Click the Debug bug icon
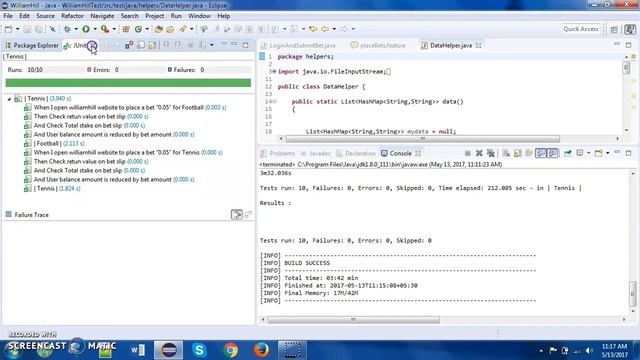This screenshot has height=360, width=640. 67,29
